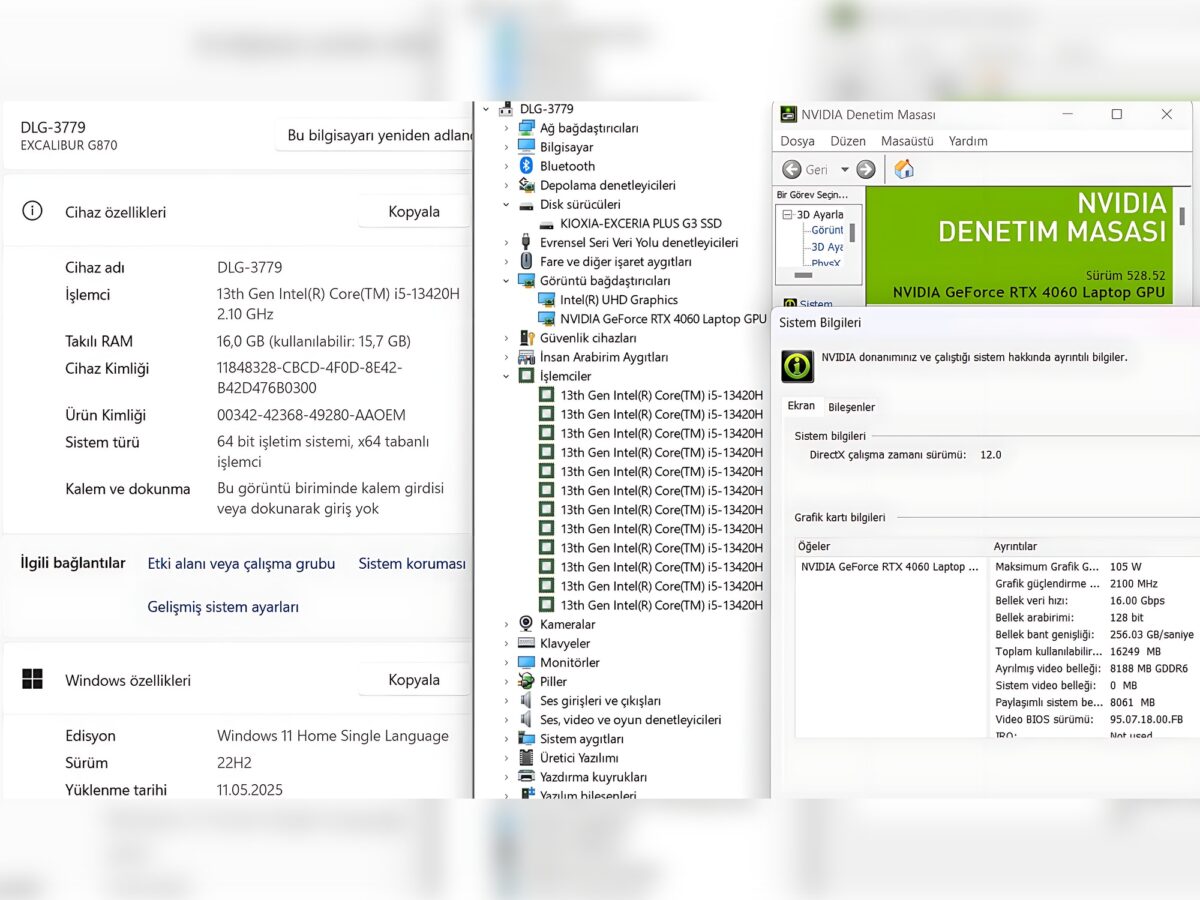Screen dimensions: 1200x900
Task: Click the Ses girişleri ve çıkışları speaker icon
Action: click(x=526, y=700)
